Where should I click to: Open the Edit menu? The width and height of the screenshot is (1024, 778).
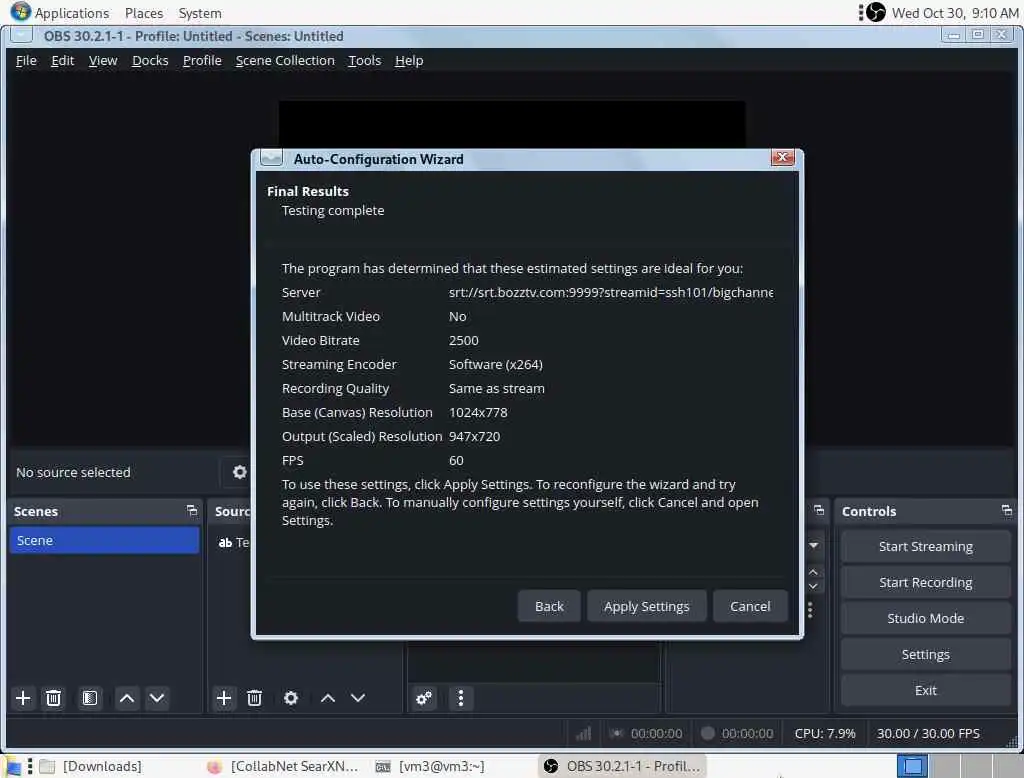(x=63, y=61)
